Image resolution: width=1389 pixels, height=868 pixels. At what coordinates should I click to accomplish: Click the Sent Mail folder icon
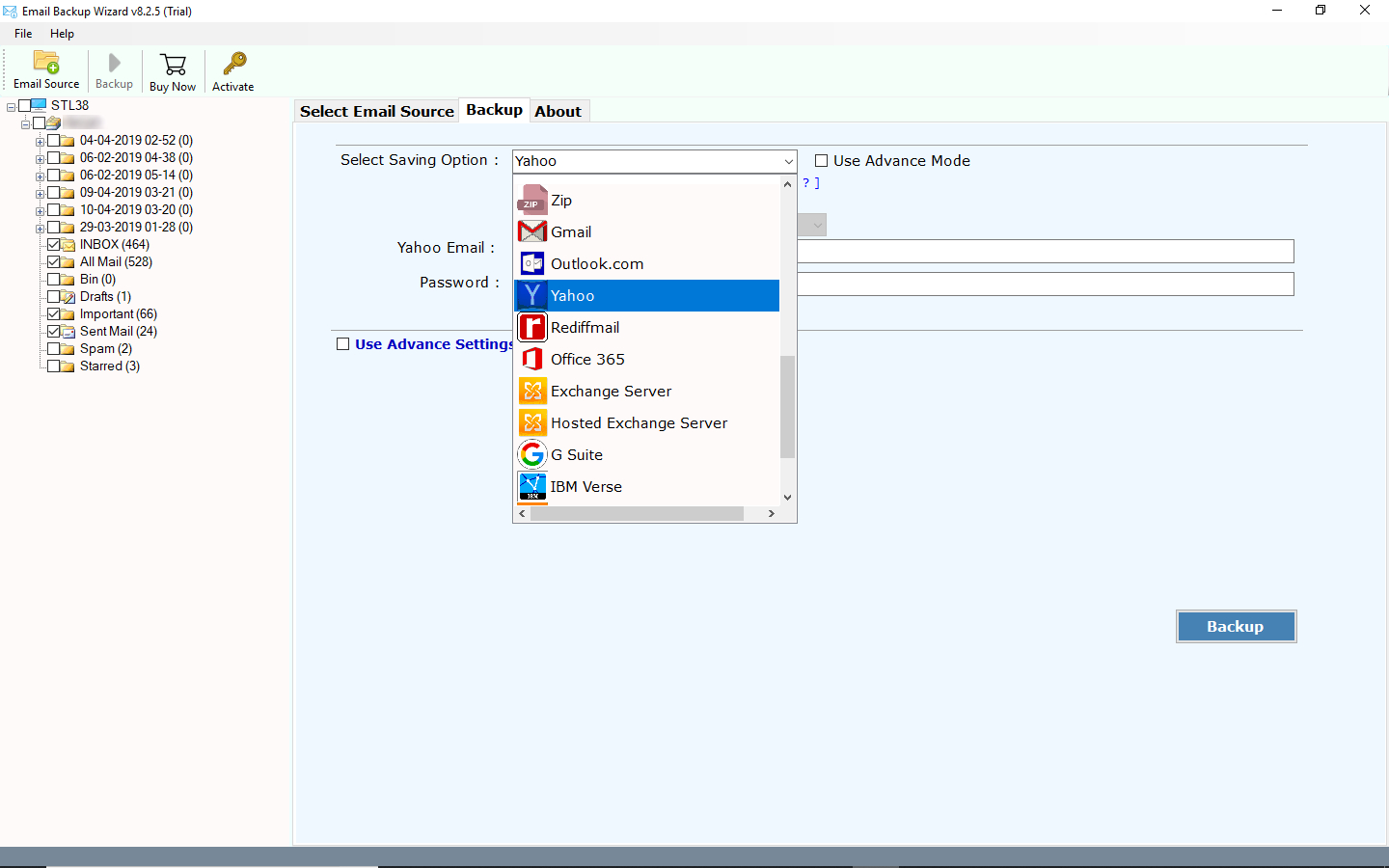point(68,332)
